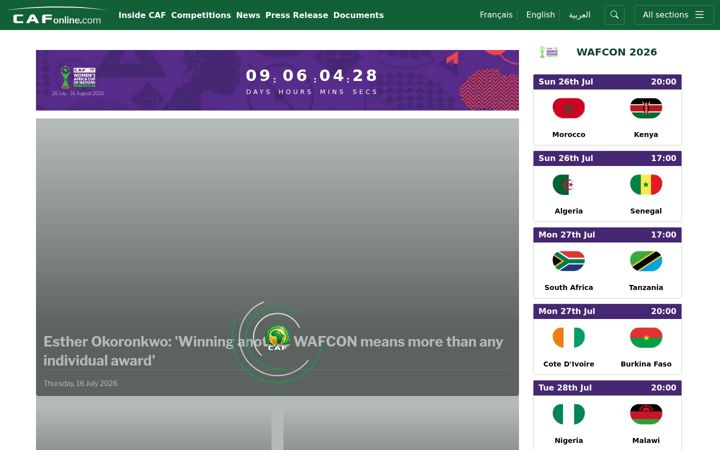Viewport: 720px width, 450px height.
Task: Click the South Africa team name
Action: [568, 287]
